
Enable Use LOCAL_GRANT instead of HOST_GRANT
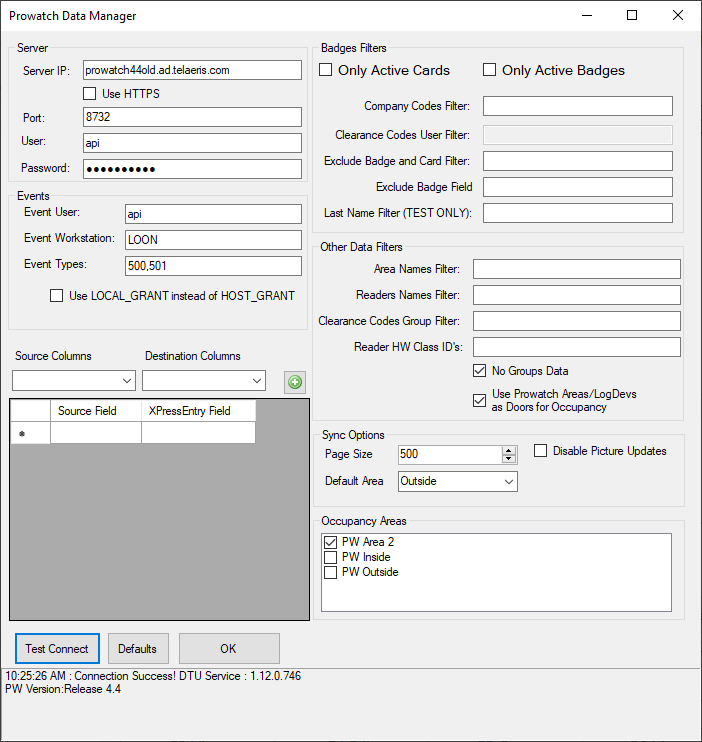[x=57, y=295]
